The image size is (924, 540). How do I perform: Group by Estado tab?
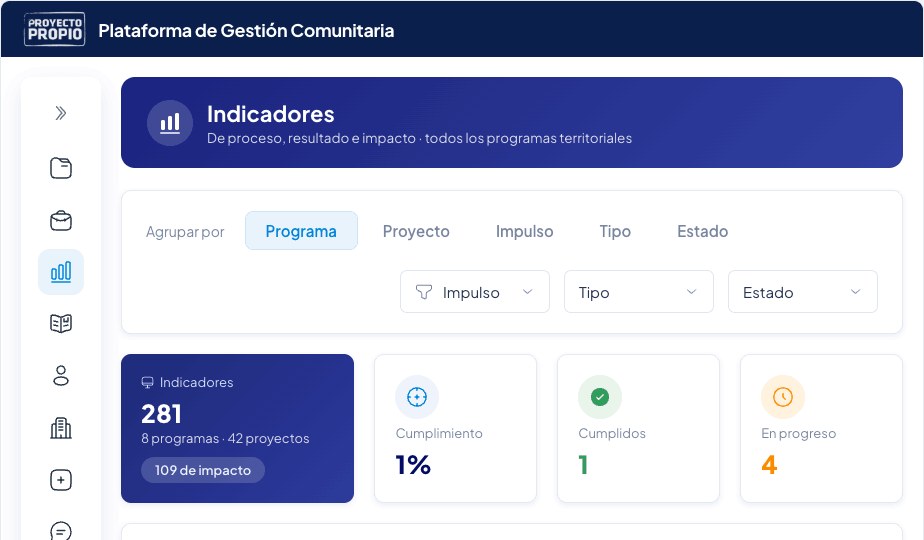(x=702, y=231)
